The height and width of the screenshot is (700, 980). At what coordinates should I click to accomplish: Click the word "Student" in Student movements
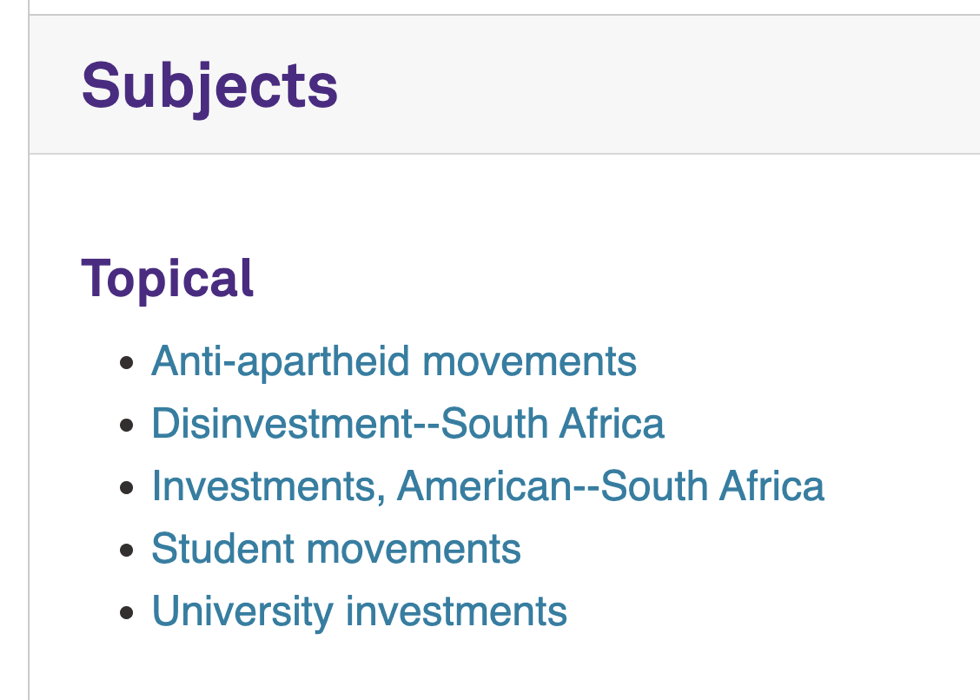pos(222,549)
